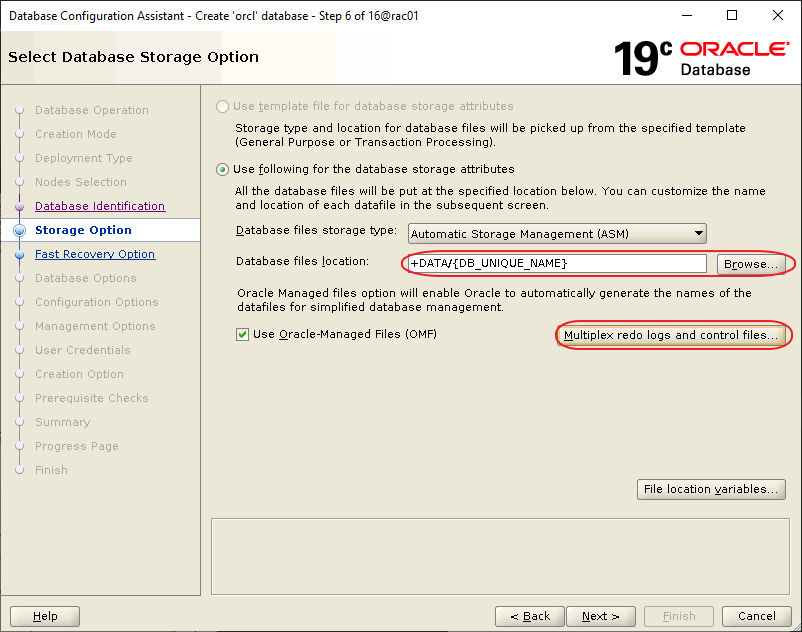Click the Management Options step label
802x632 pixels.
[x=95, y=326]
